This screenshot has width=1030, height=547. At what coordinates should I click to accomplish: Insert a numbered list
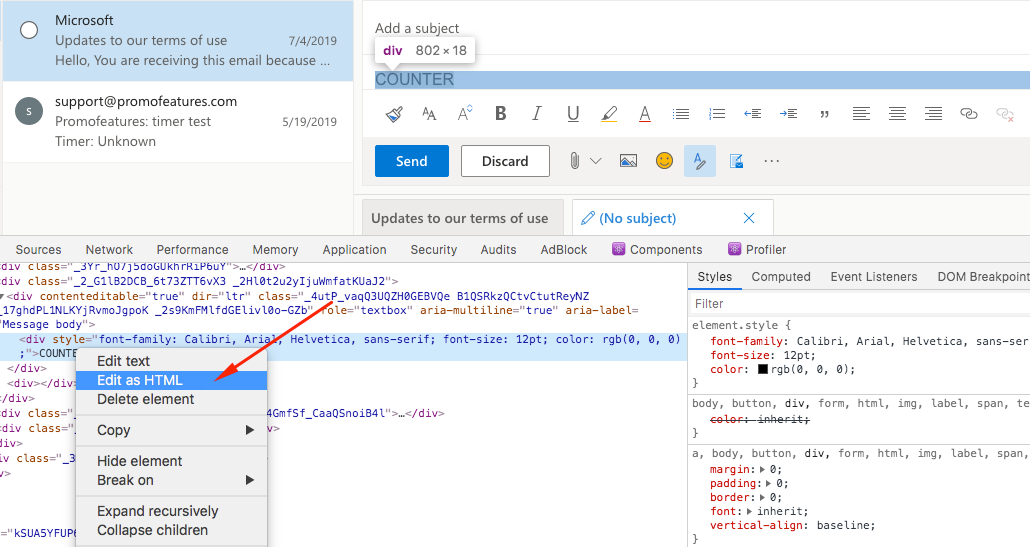pos(717,114)
